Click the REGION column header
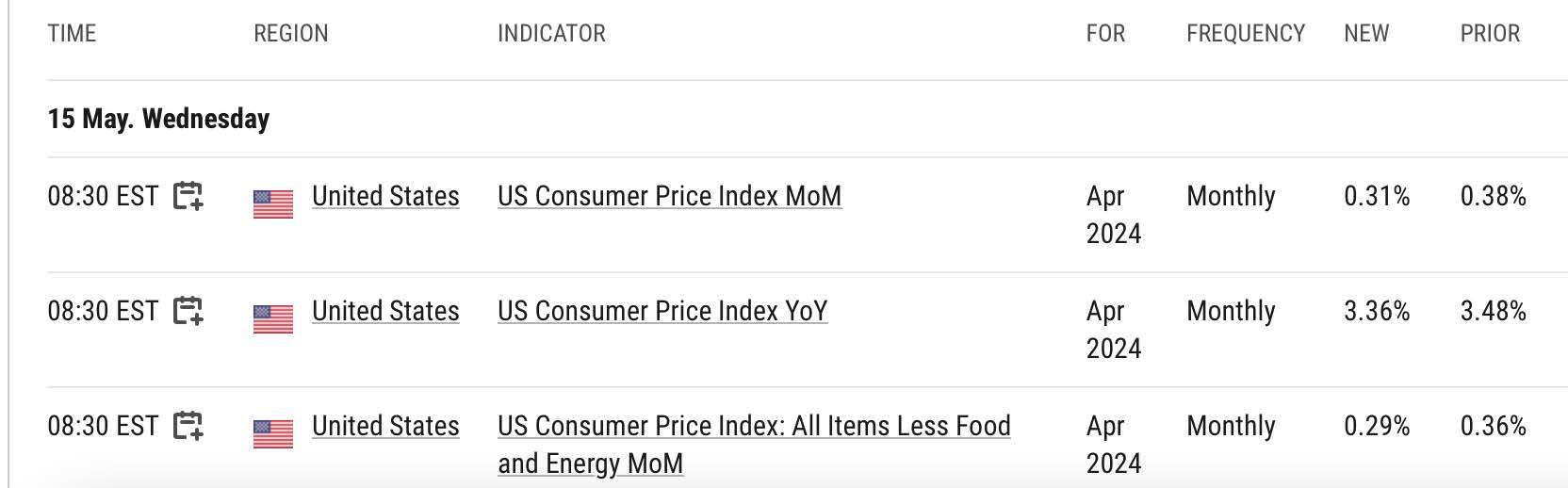 291,34
